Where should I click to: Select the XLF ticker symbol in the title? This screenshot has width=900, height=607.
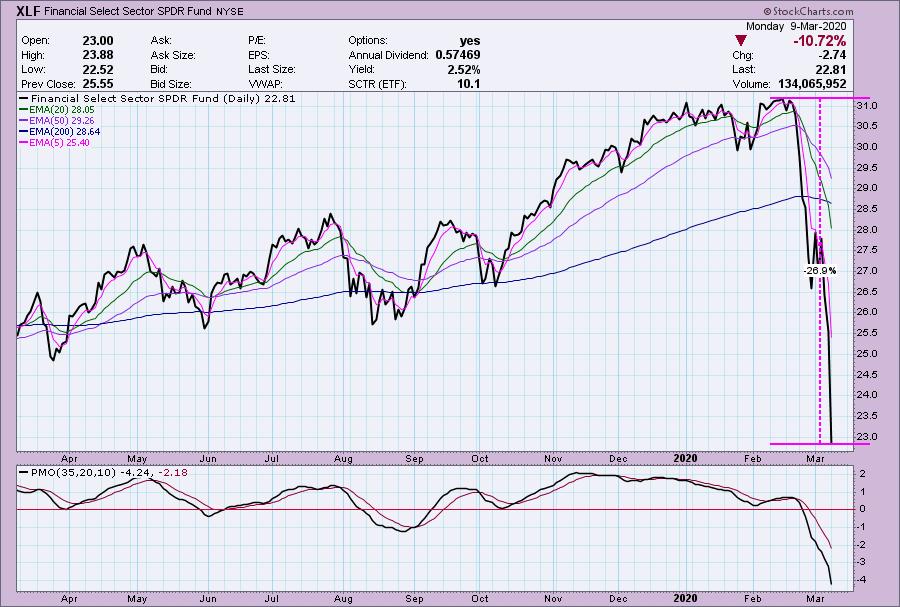click(x=29, y=11)
